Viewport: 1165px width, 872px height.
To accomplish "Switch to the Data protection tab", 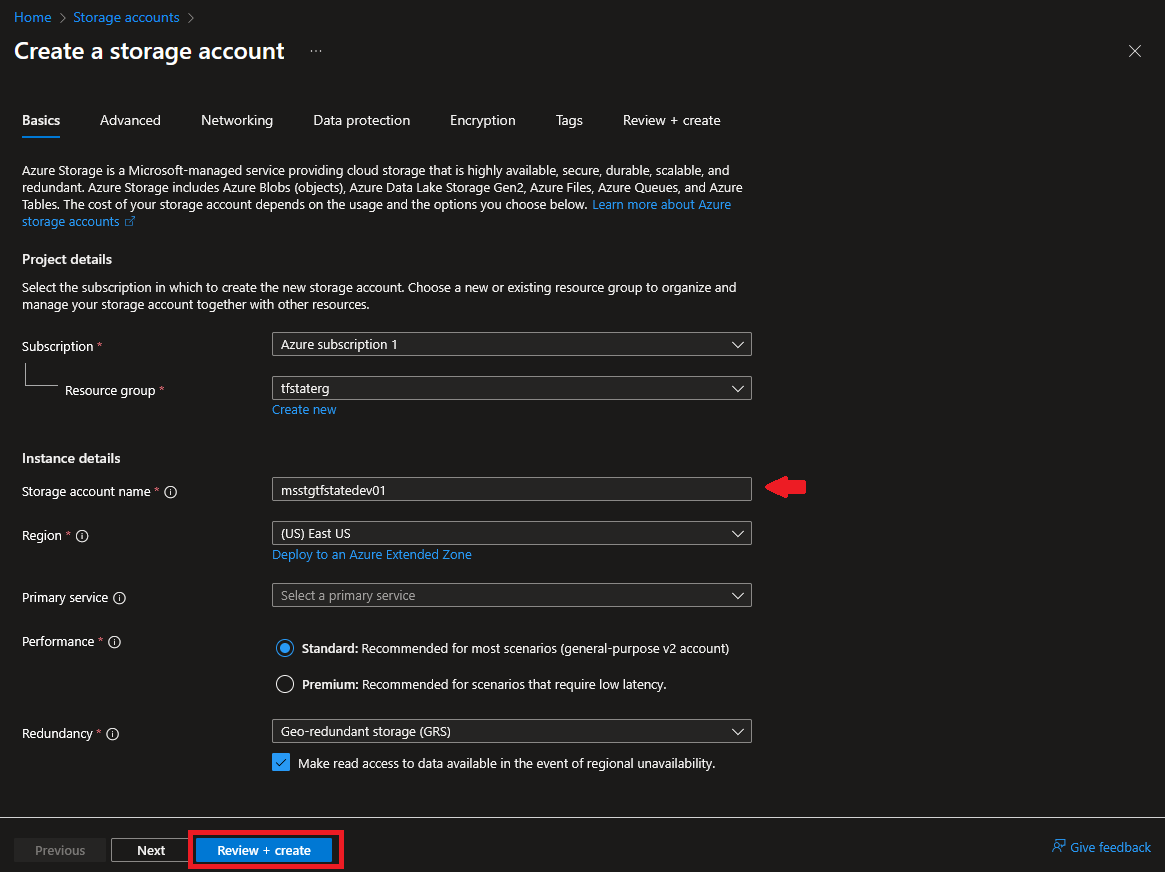I will (361, 120).
